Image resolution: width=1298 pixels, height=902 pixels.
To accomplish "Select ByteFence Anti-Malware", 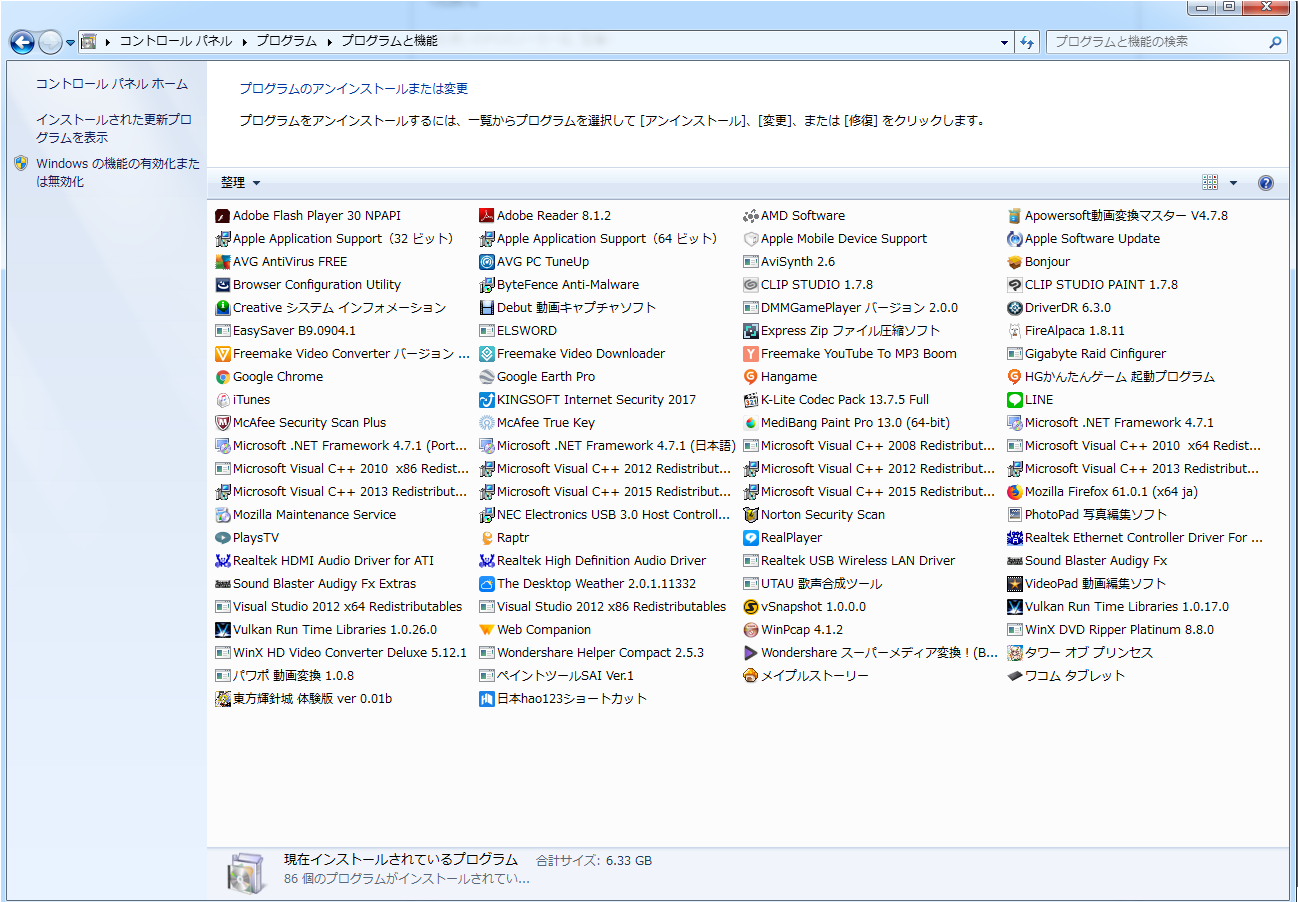I will [560, 285].
